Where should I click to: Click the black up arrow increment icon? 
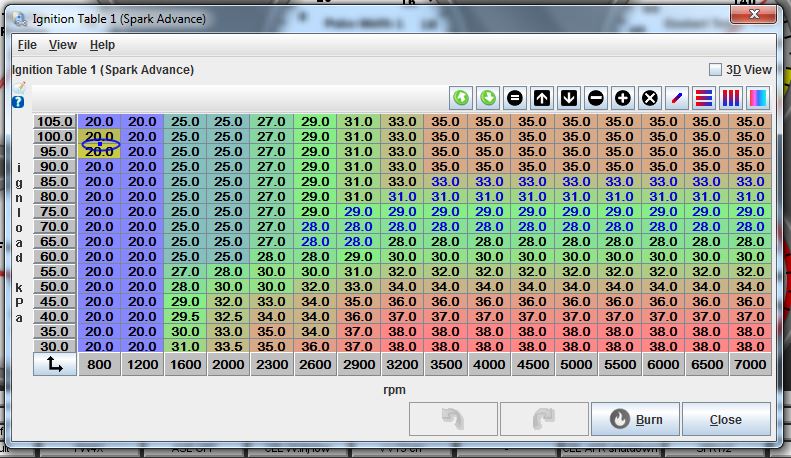[x=542, y=98]
